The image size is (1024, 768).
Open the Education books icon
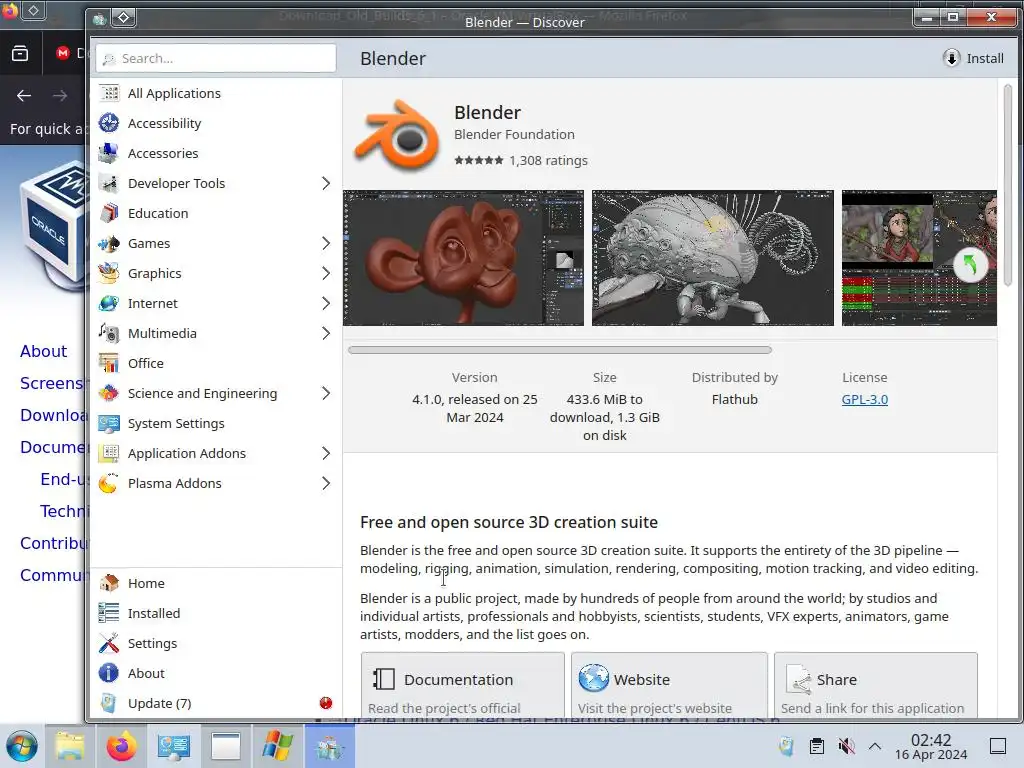coord(109,214)
